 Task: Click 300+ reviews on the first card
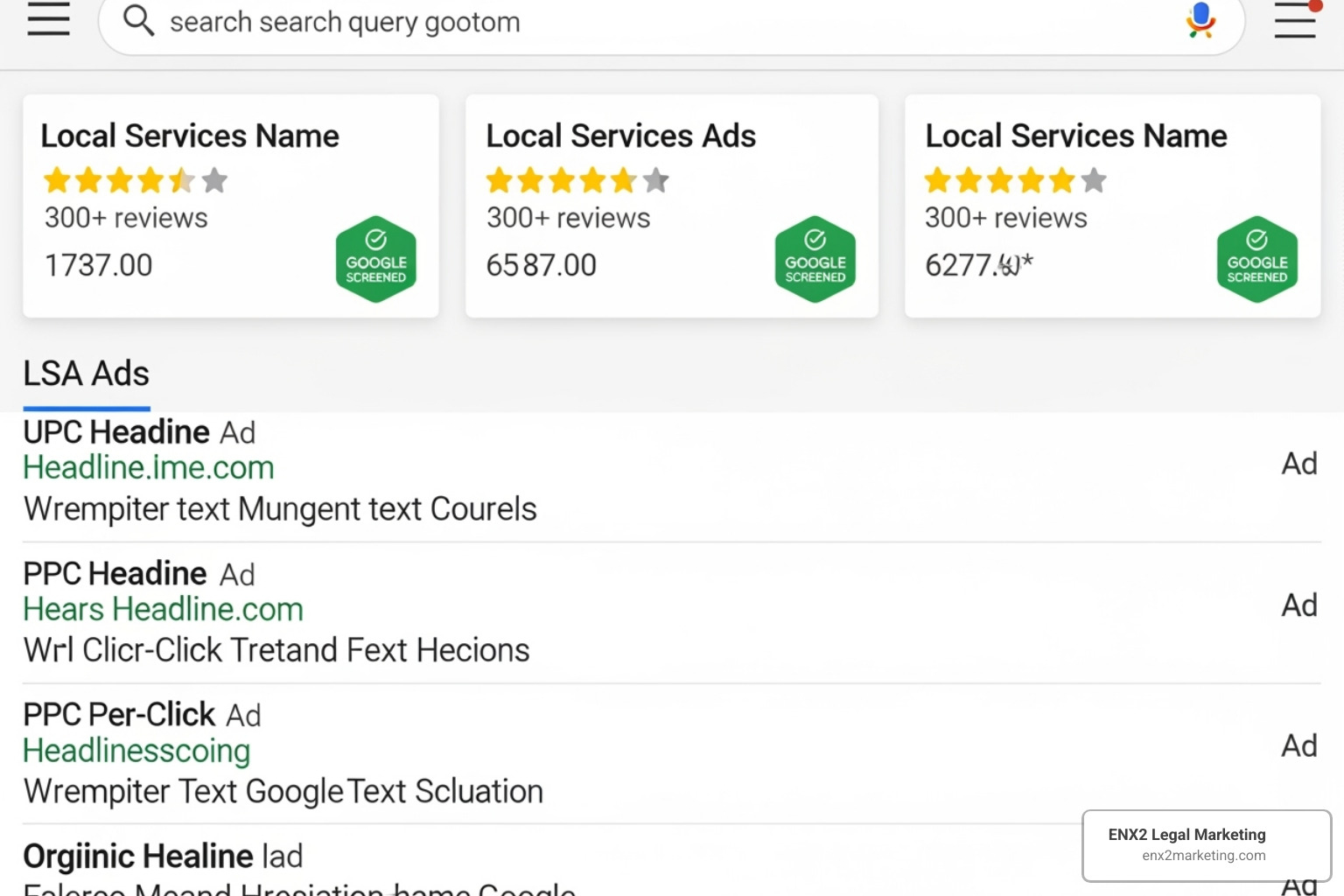coord(126,218)
